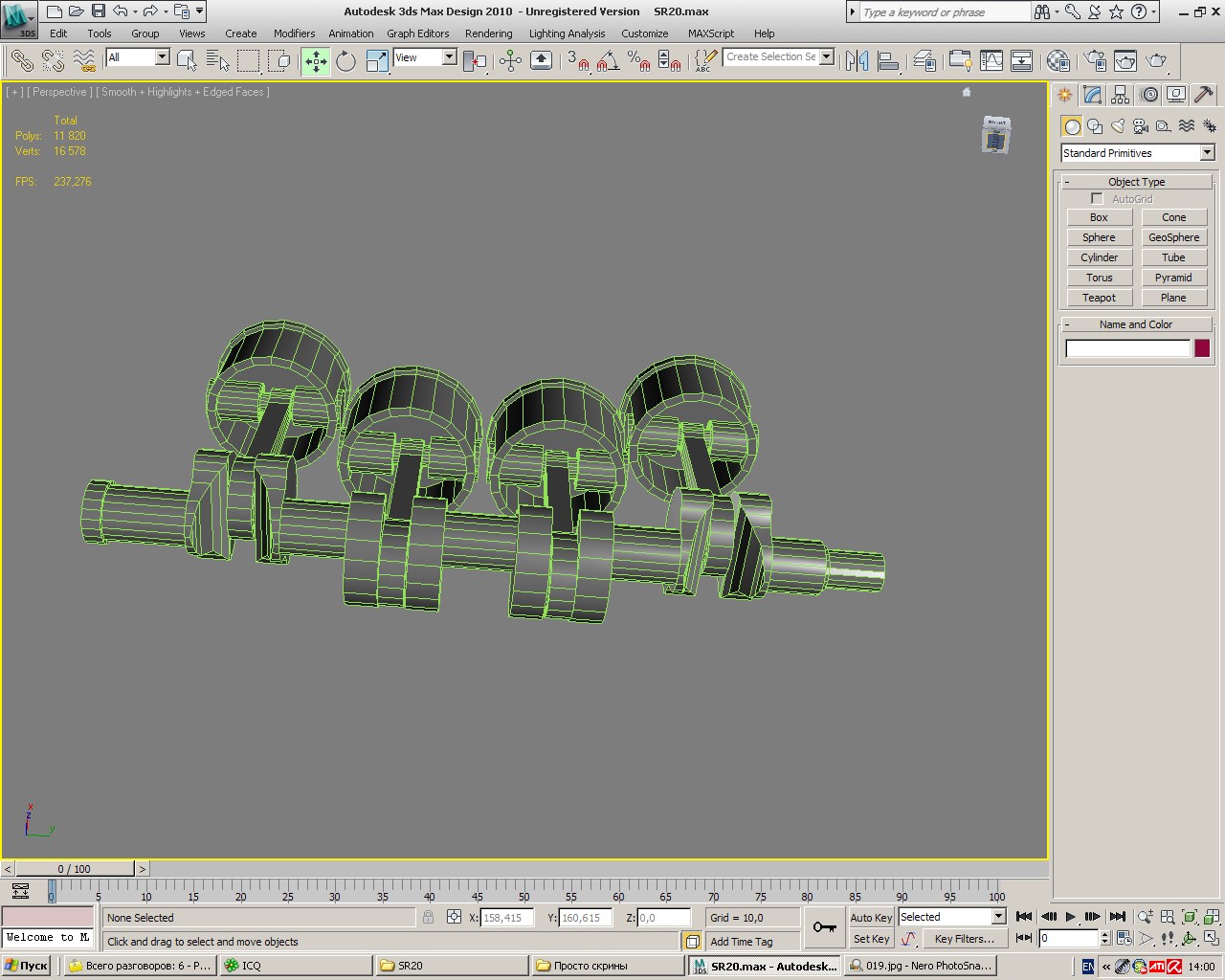
Task: Click Maximize Viewport Toggle icon
Action: point(1212,938)
